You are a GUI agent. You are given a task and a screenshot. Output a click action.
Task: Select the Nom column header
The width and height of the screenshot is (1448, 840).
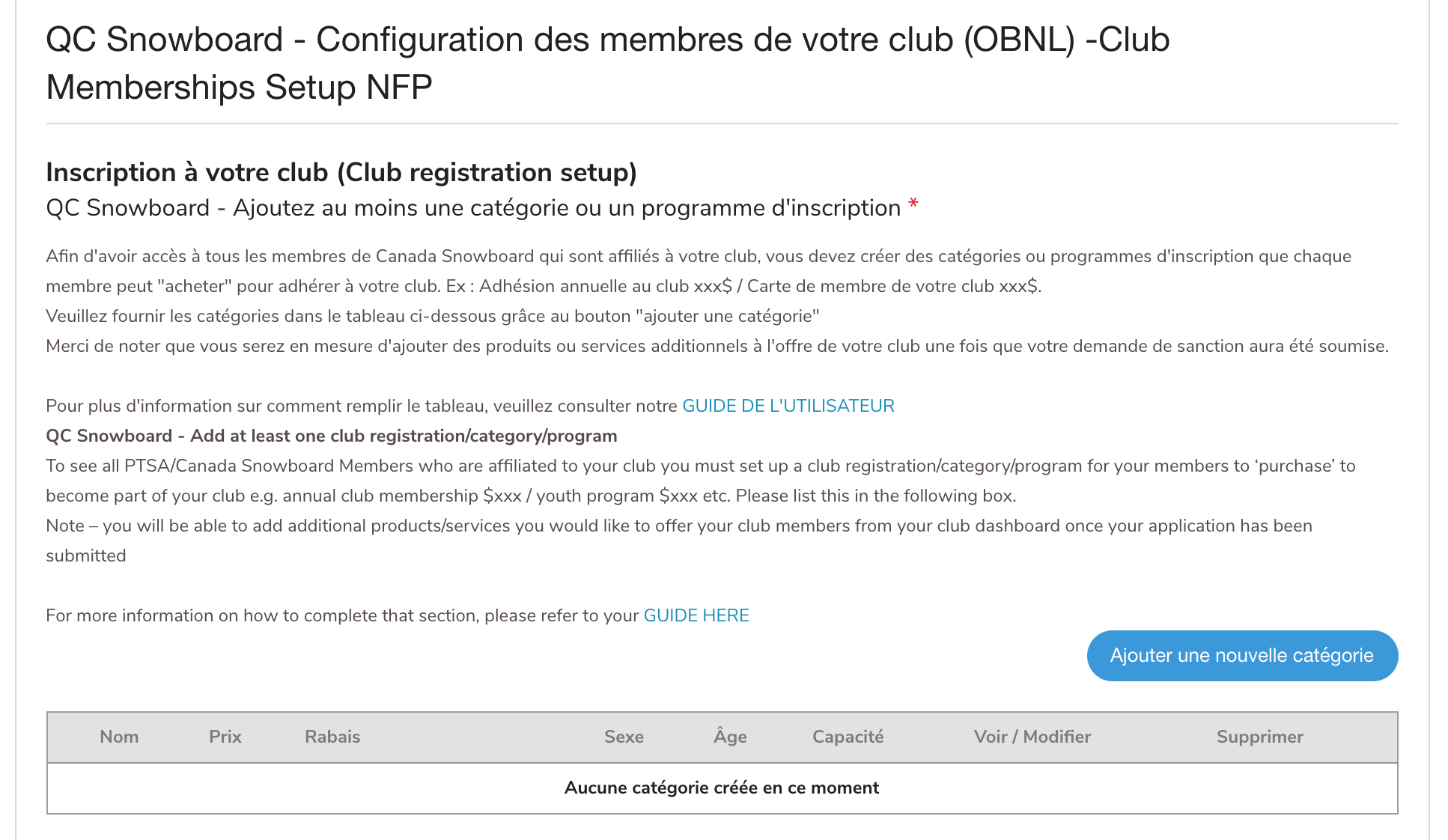tap(119, 737)
